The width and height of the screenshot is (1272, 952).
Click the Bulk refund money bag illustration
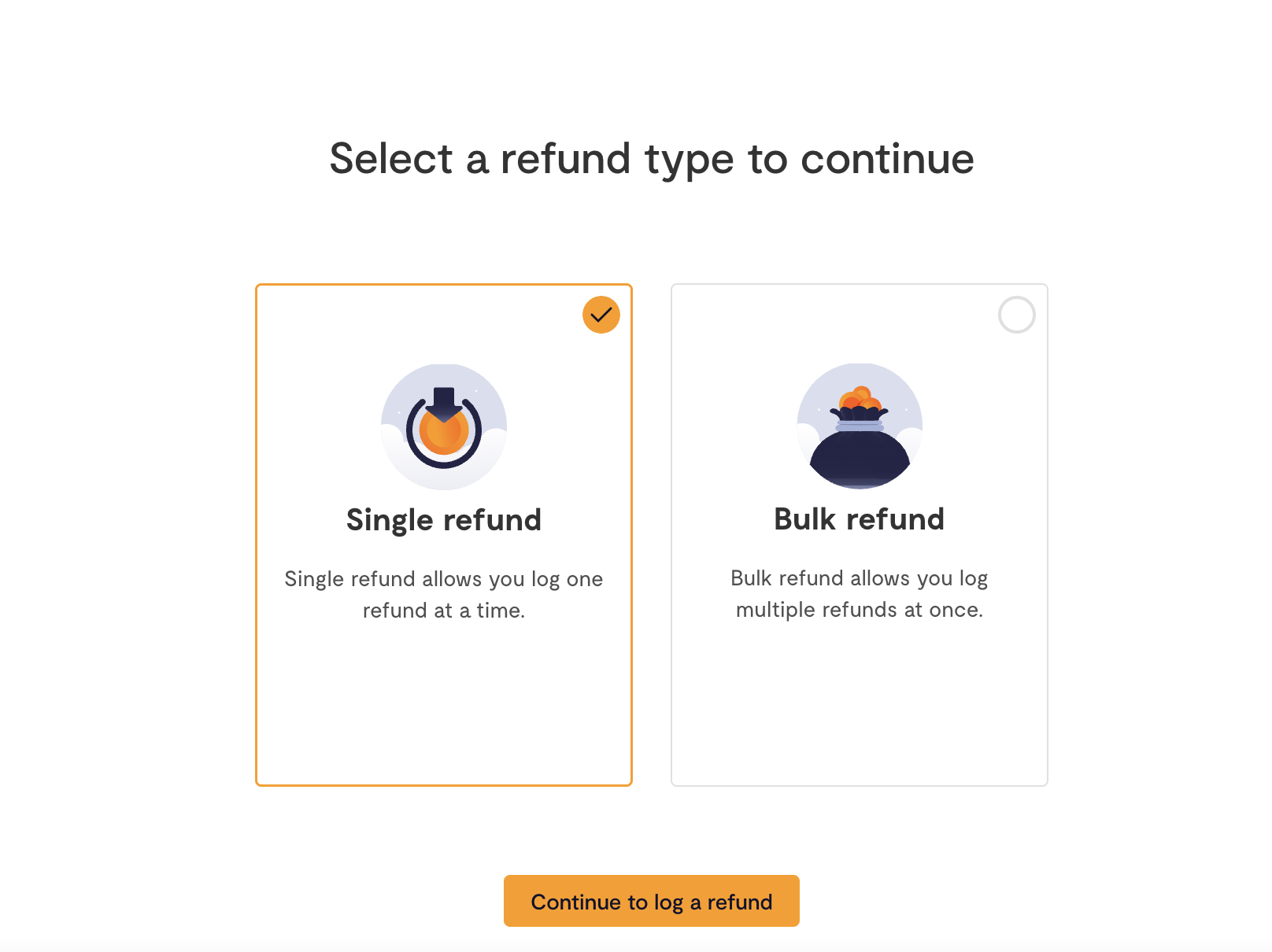tap(860, 426)
